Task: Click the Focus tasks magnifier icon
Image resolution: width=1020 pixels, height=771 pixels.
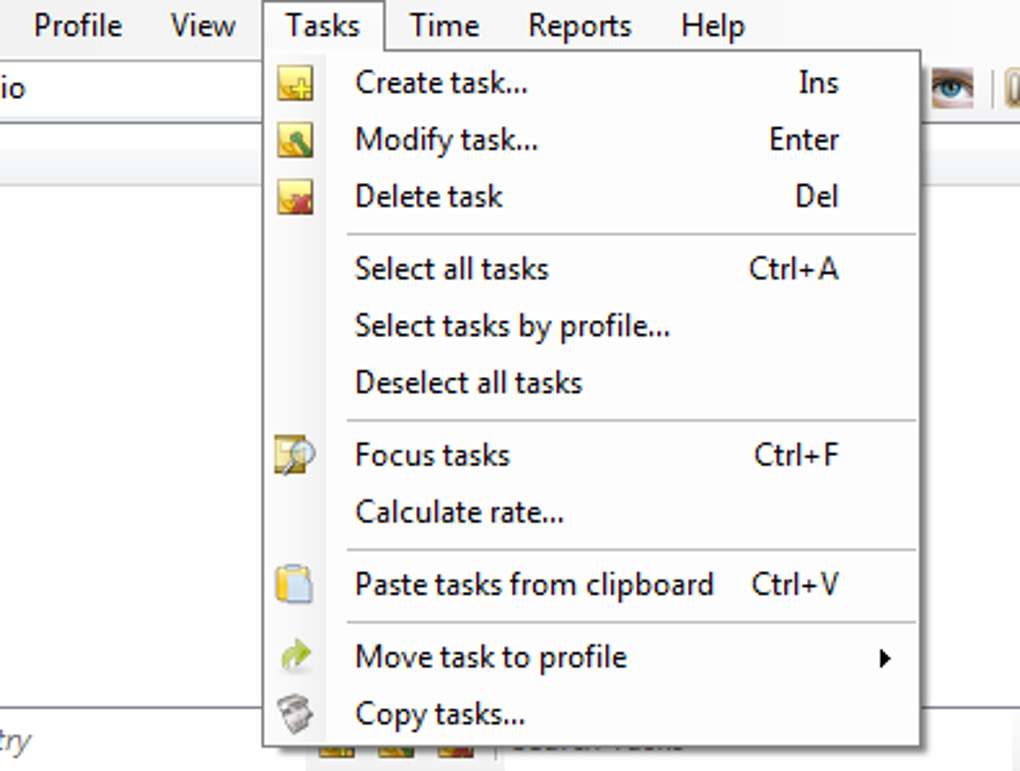Action: pyautogui.click(x=295, y=455)
